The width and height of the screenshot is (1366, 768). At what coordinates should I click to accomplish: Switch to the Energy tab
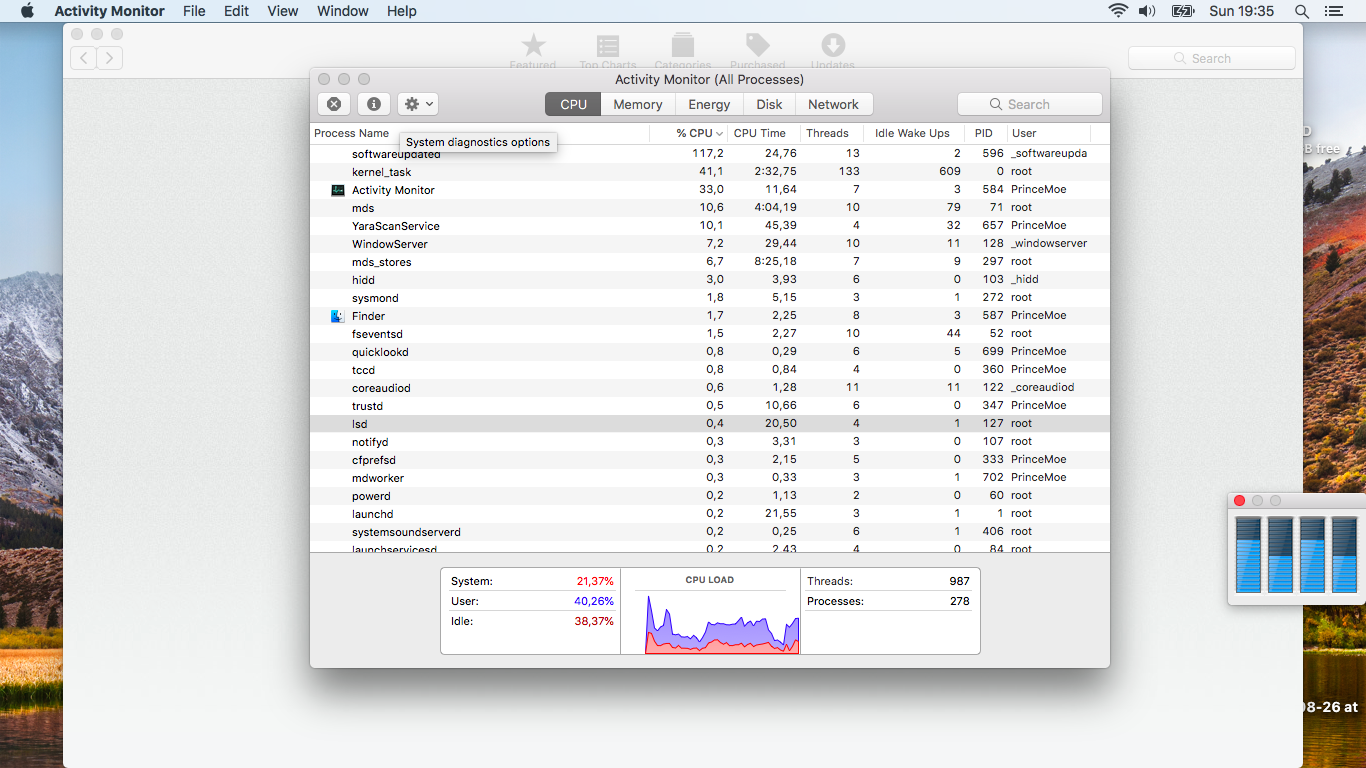[709, 104]
